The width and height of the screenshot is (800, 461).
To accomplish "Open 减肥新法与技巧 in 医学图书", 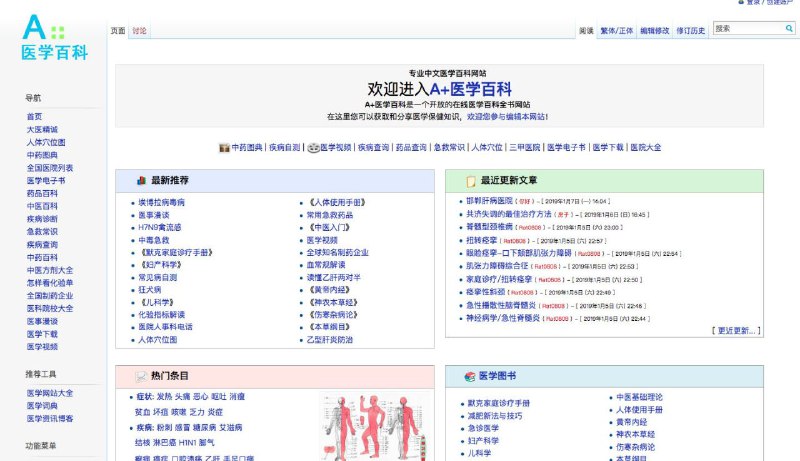I will point(494,416).
